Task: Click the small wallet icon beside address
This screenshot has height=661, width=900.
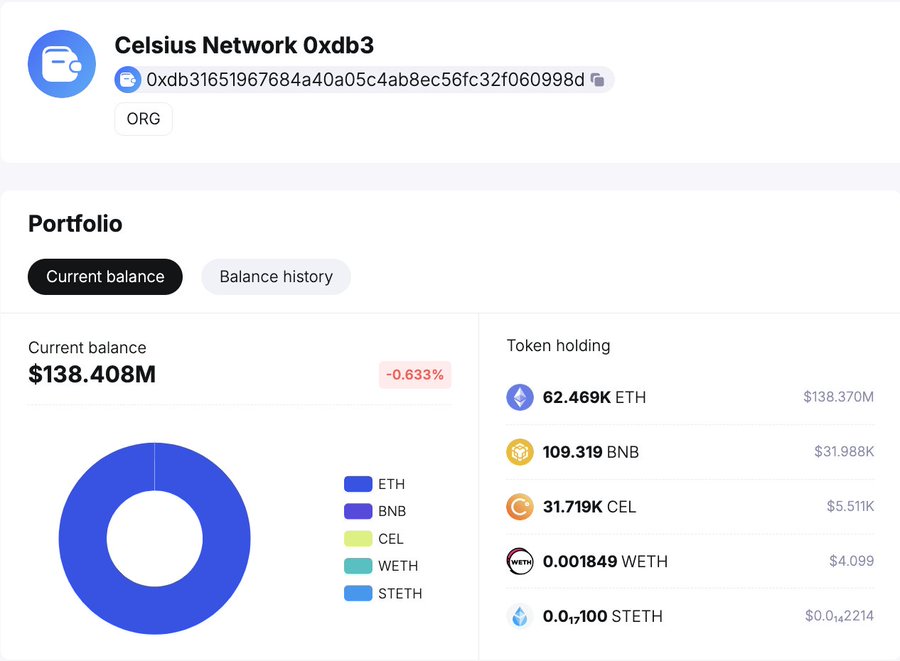Action: (x=128, y=80)
